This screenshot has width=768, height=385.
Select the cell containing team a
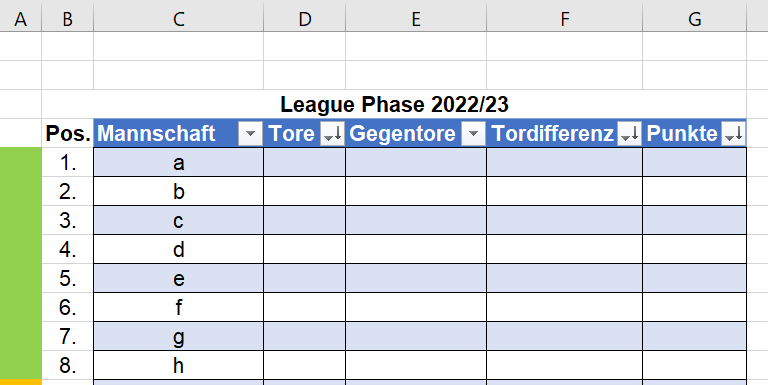[x=178, y=162]
